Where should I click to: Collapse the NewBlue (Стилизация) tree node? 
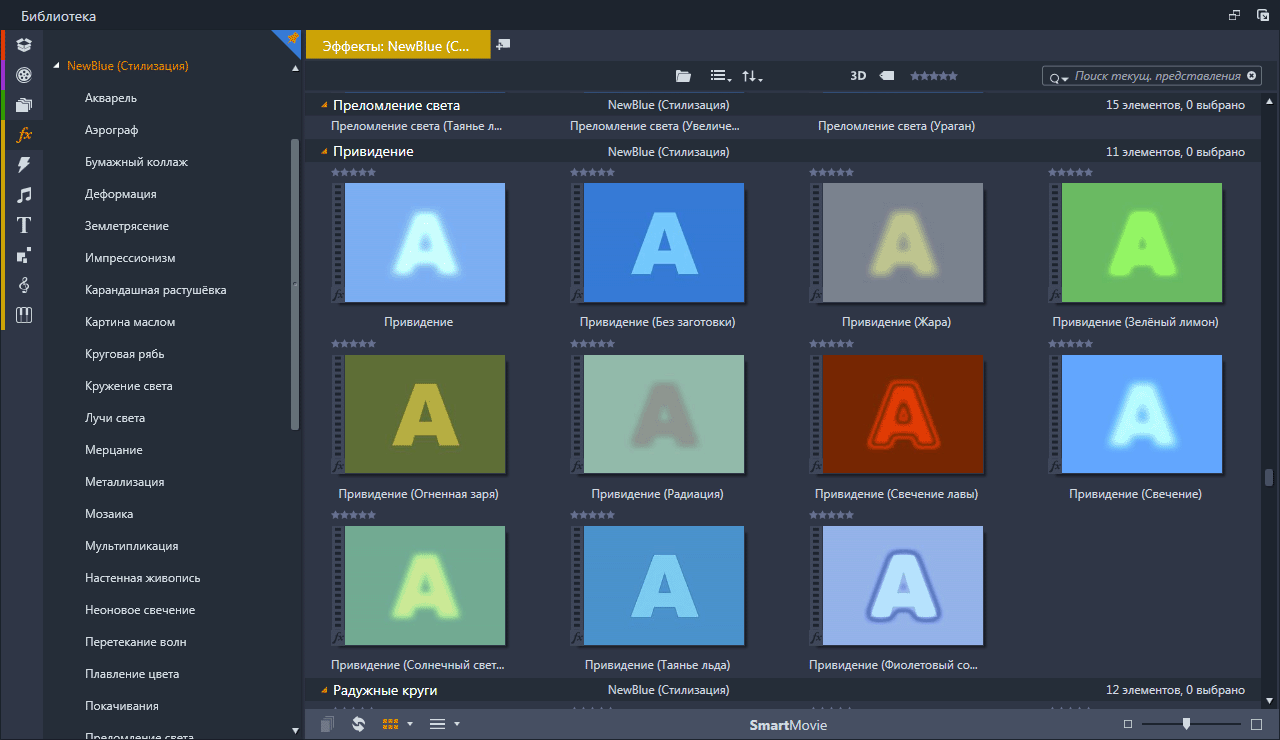[x=56, y=67]
